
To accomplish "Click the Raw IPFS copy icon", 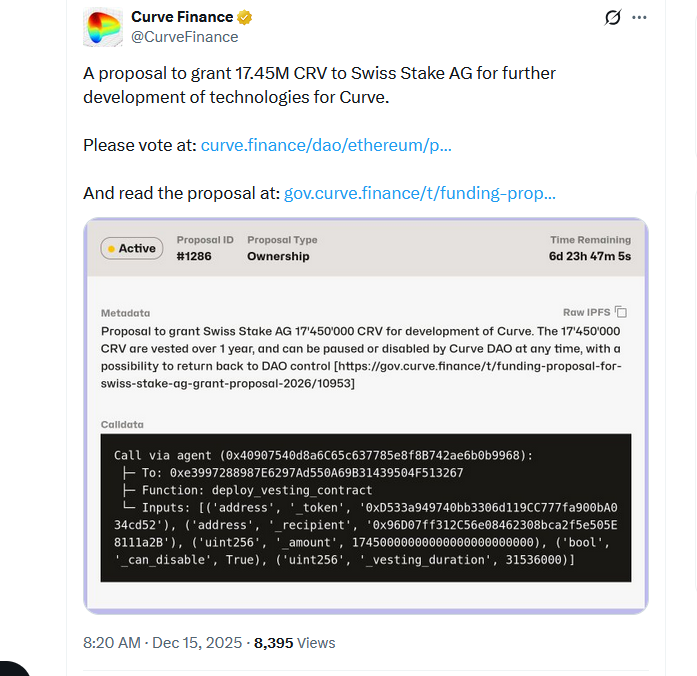I will point(621,312).
